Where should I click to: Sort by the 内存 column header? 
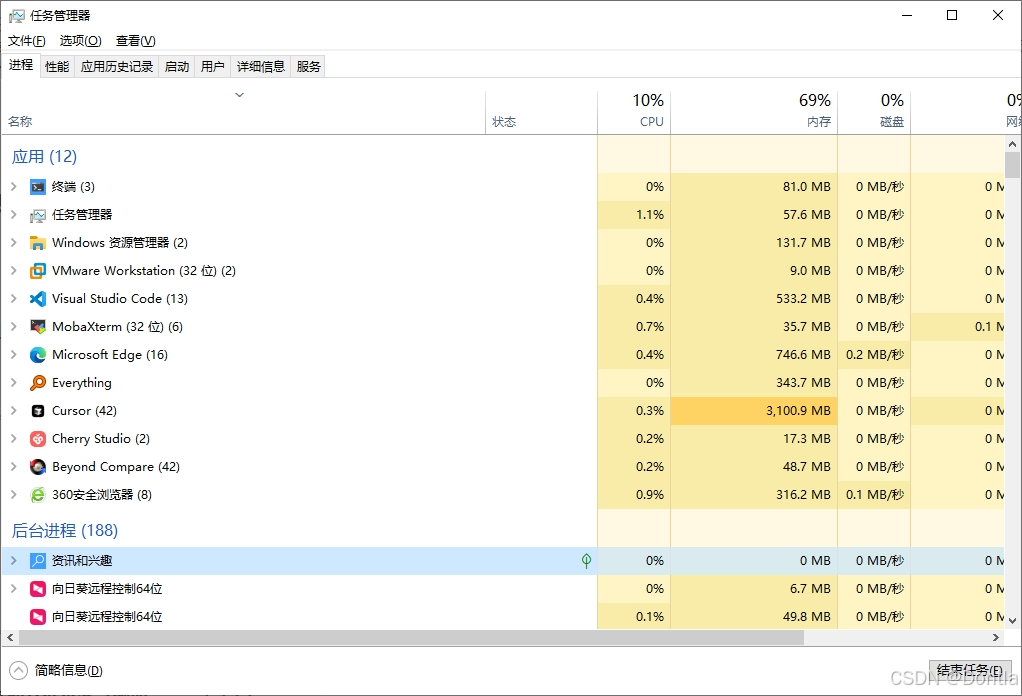click(754, 112)
